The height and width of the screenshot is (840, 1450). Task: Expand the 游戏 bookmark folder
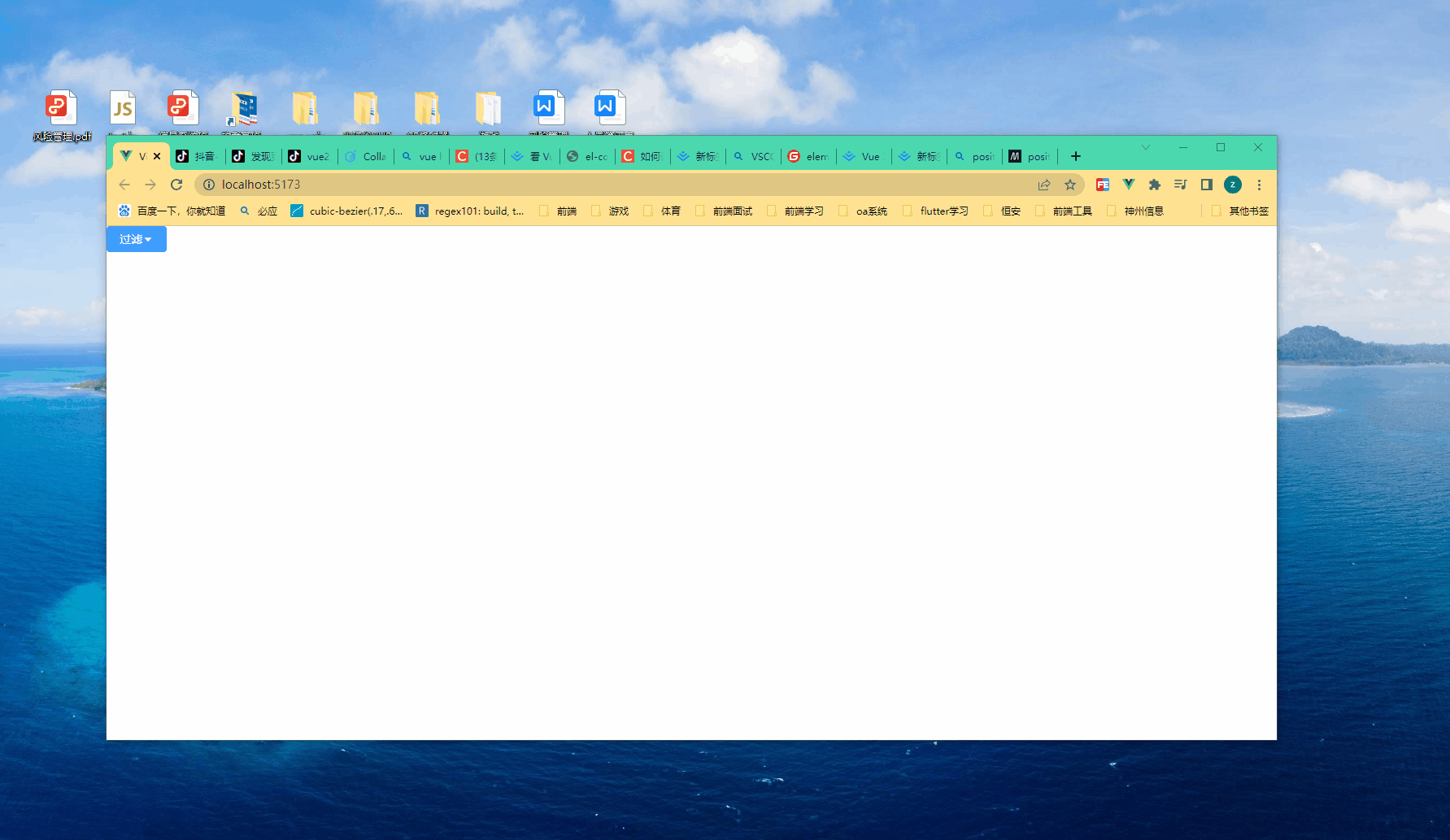611,211
